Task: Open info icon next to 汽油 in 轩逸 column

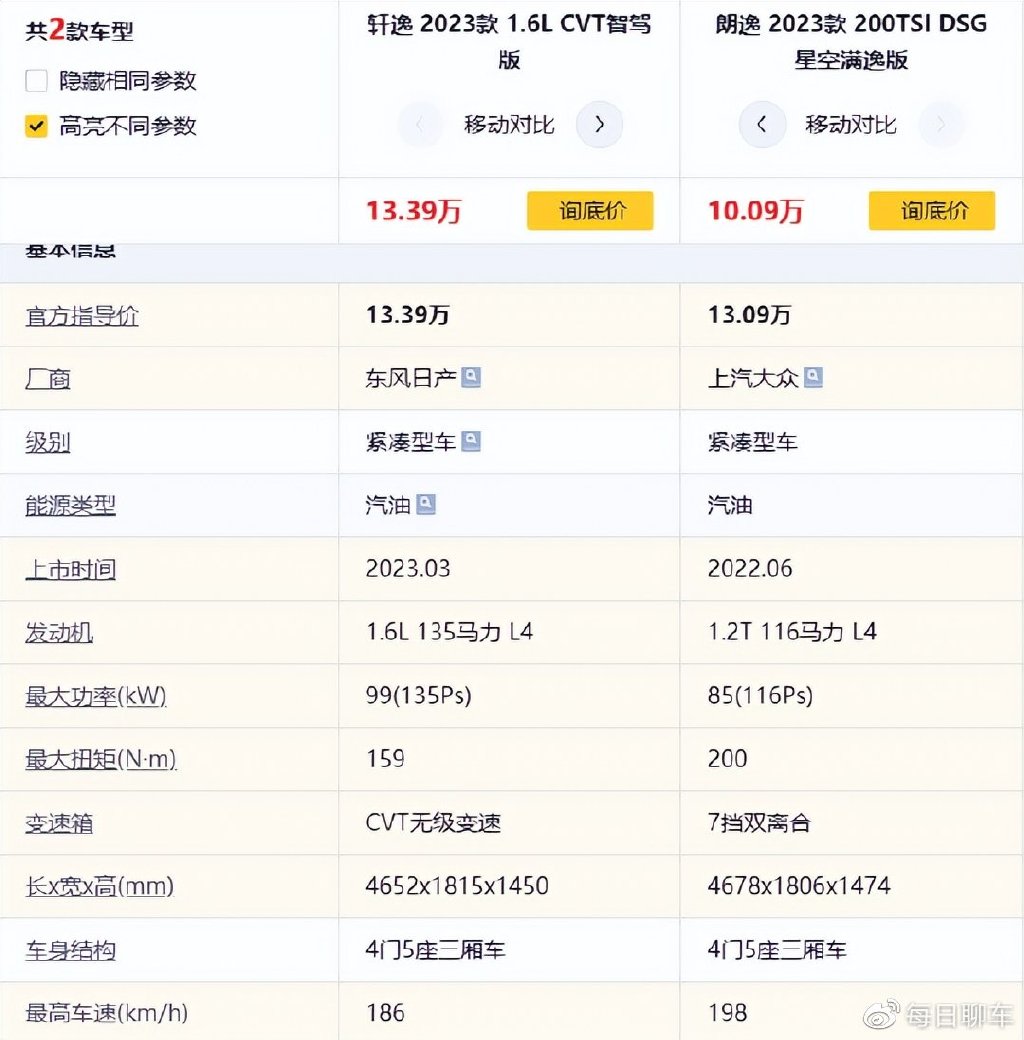Action: [426, 505]
